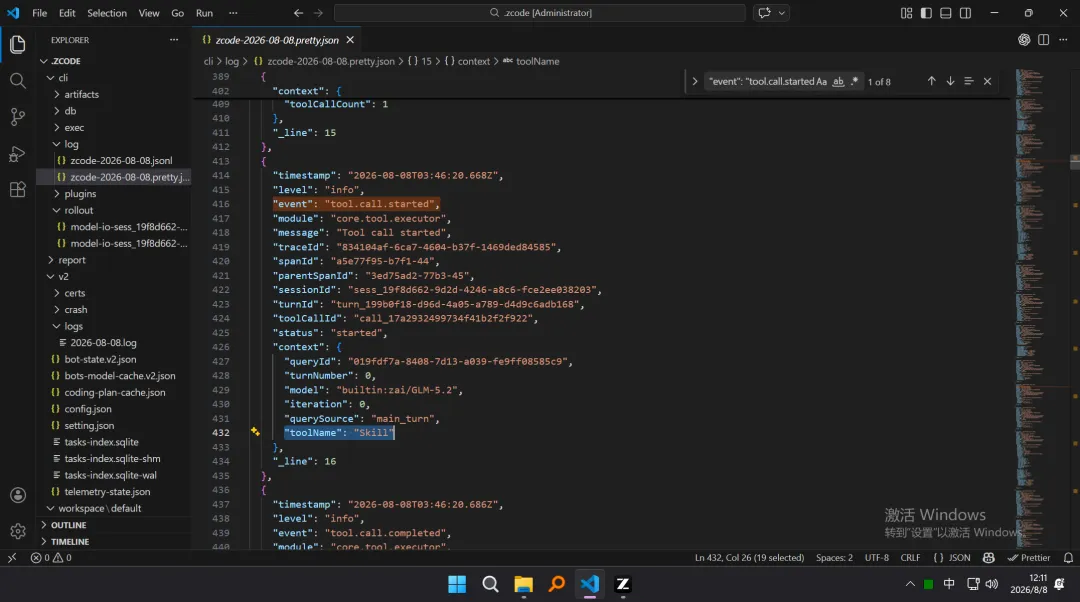This screenshot has height=602, width=1080.
Task: Open the Explorer view in activity bar
Action: [18, 45]
